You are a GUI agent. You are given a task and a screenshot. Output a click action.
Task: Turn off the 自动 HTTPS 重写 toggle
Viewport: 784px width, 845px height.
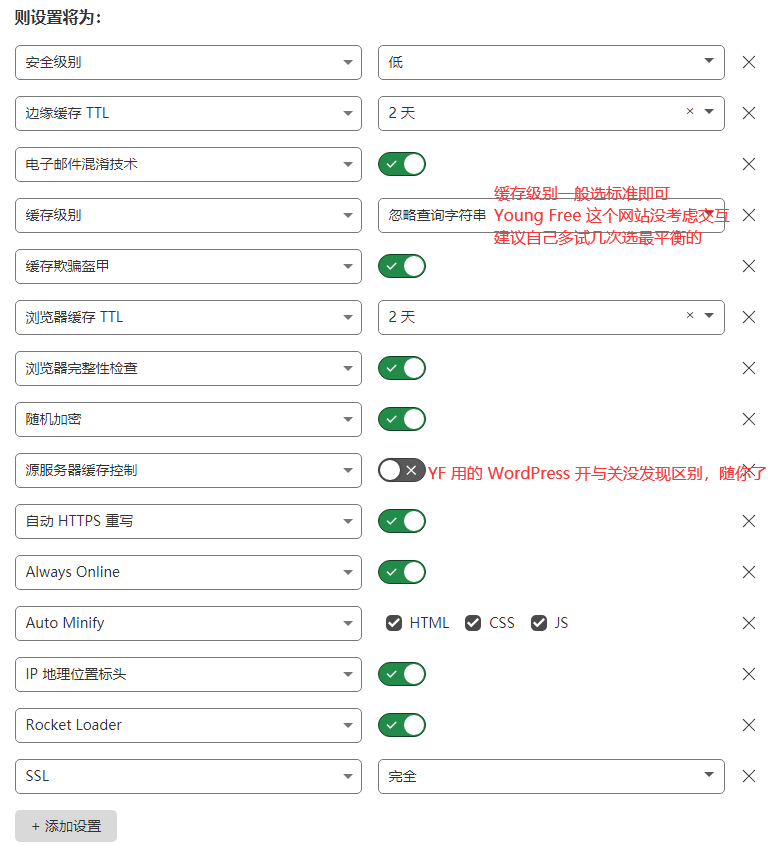coord(402,521)
